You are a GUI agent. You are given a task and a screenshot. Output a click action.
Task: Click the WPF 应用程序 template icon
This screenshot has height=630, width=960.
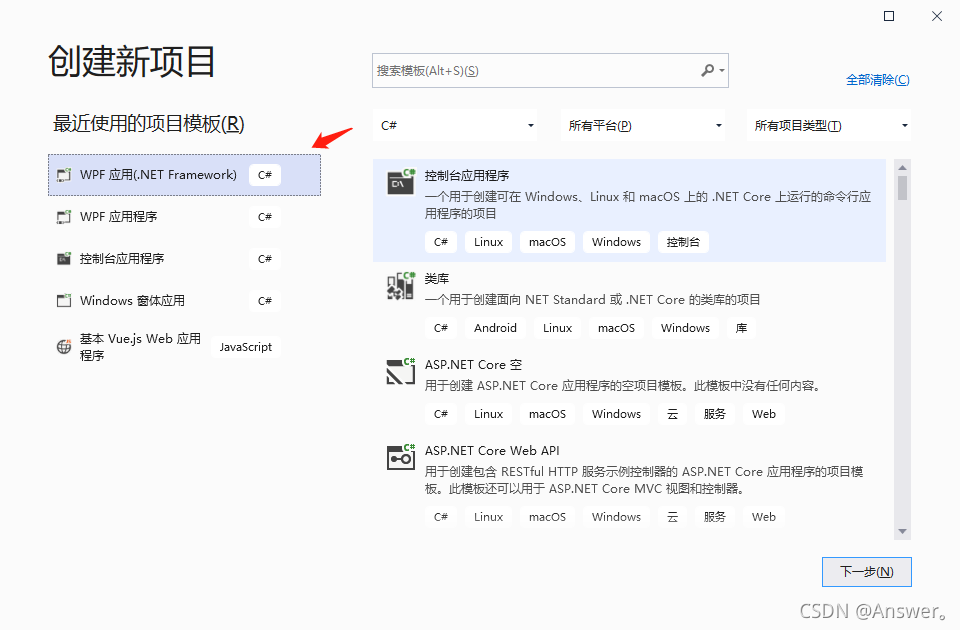(x=64, y=217)
